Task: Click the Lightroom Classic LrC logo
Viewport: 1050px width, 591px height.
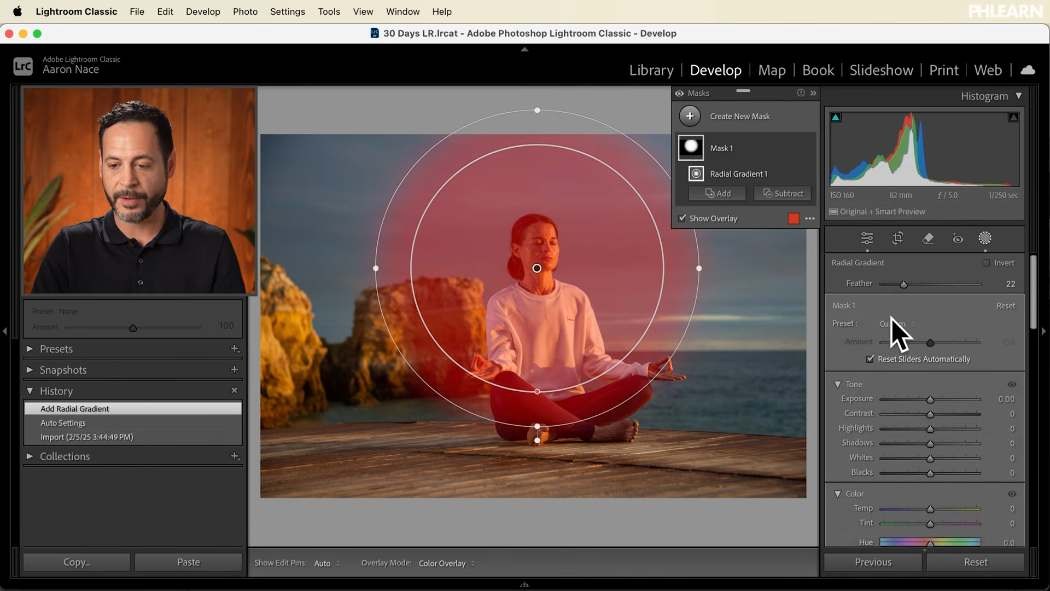Action: (23, 66)
